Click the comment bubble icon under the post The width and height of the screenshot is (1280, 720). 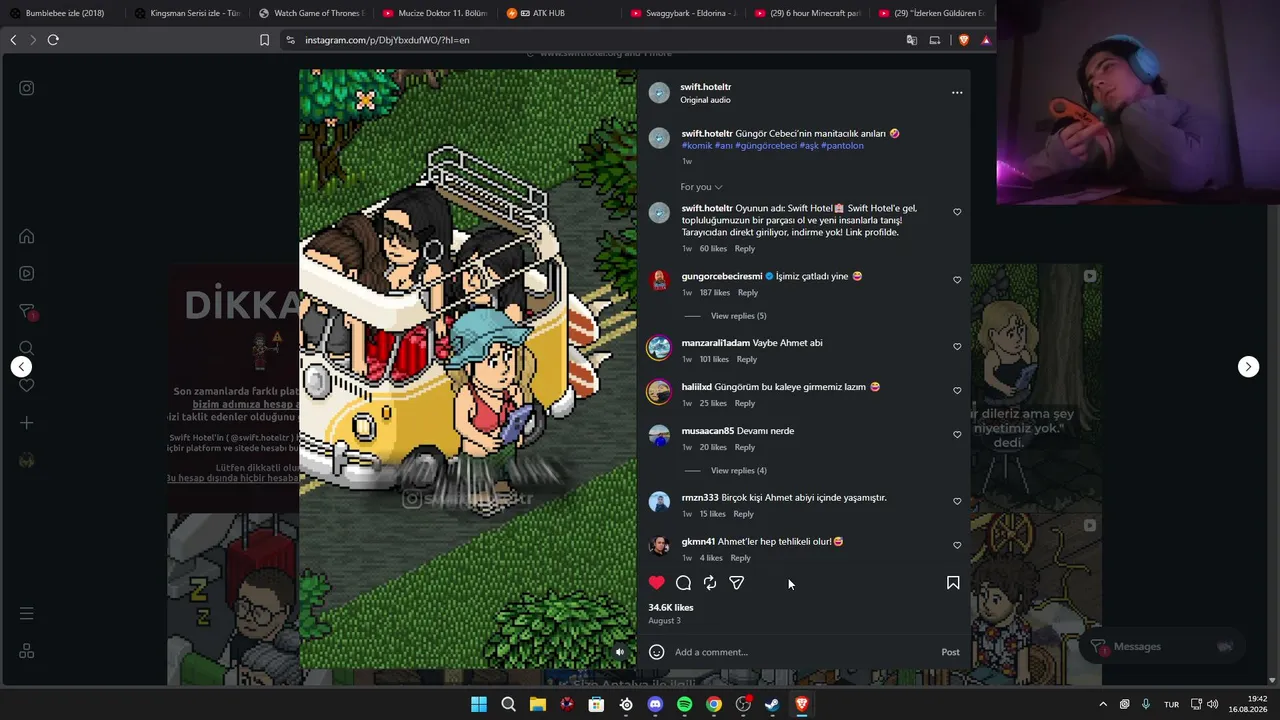click(x=683, y=583)
